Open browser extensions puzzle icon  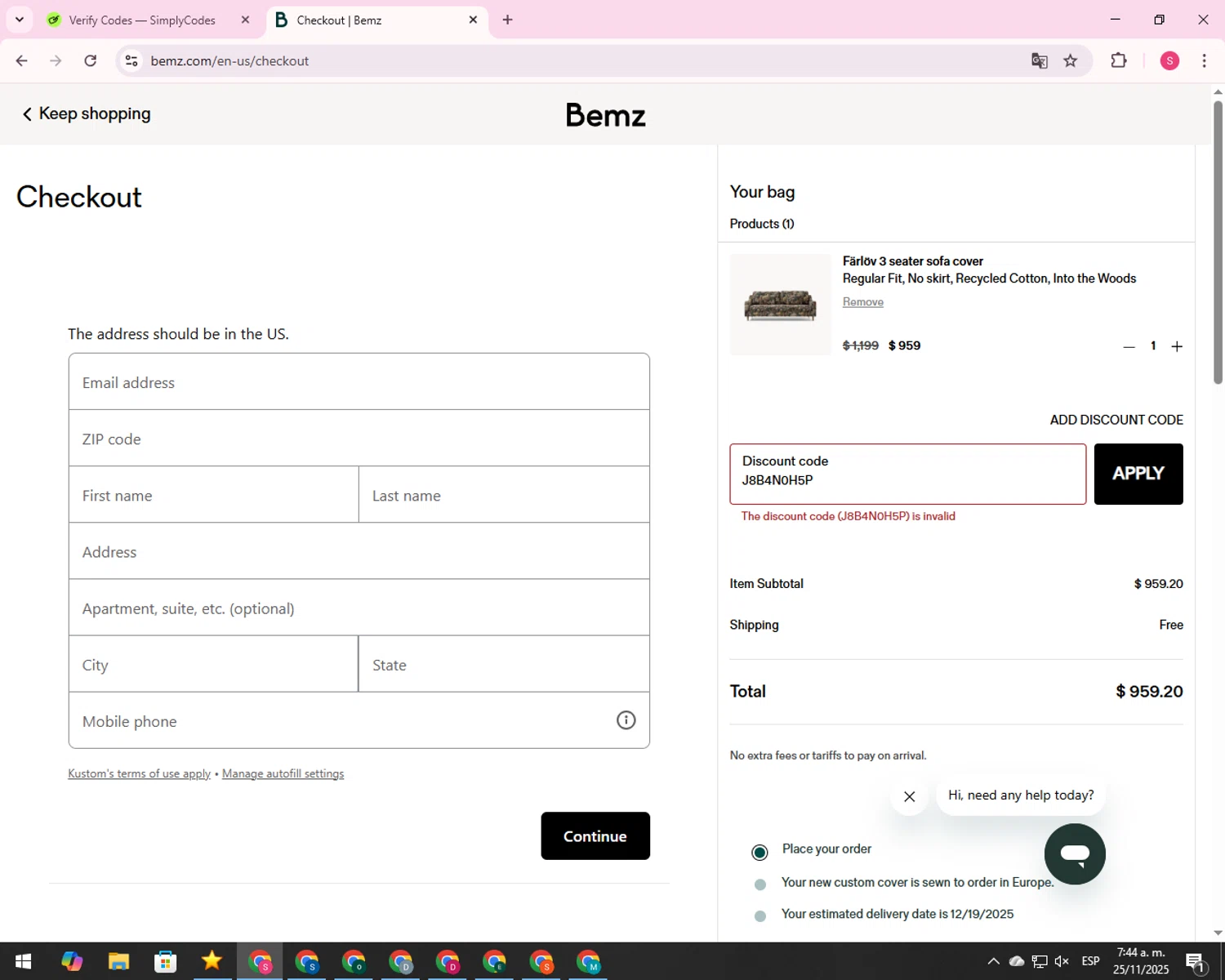(1119, 60)
